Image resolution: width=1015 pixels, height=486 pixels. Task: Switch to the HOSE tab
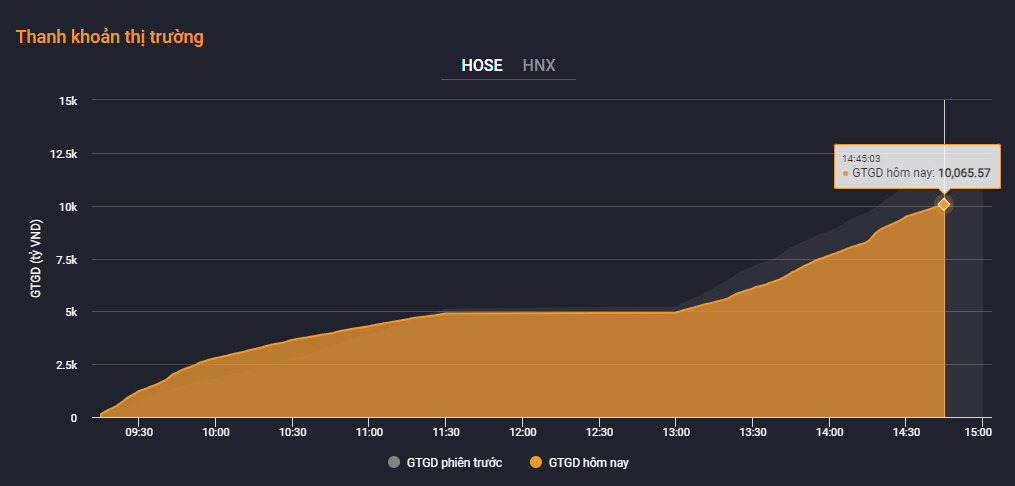tap(481, 66)
